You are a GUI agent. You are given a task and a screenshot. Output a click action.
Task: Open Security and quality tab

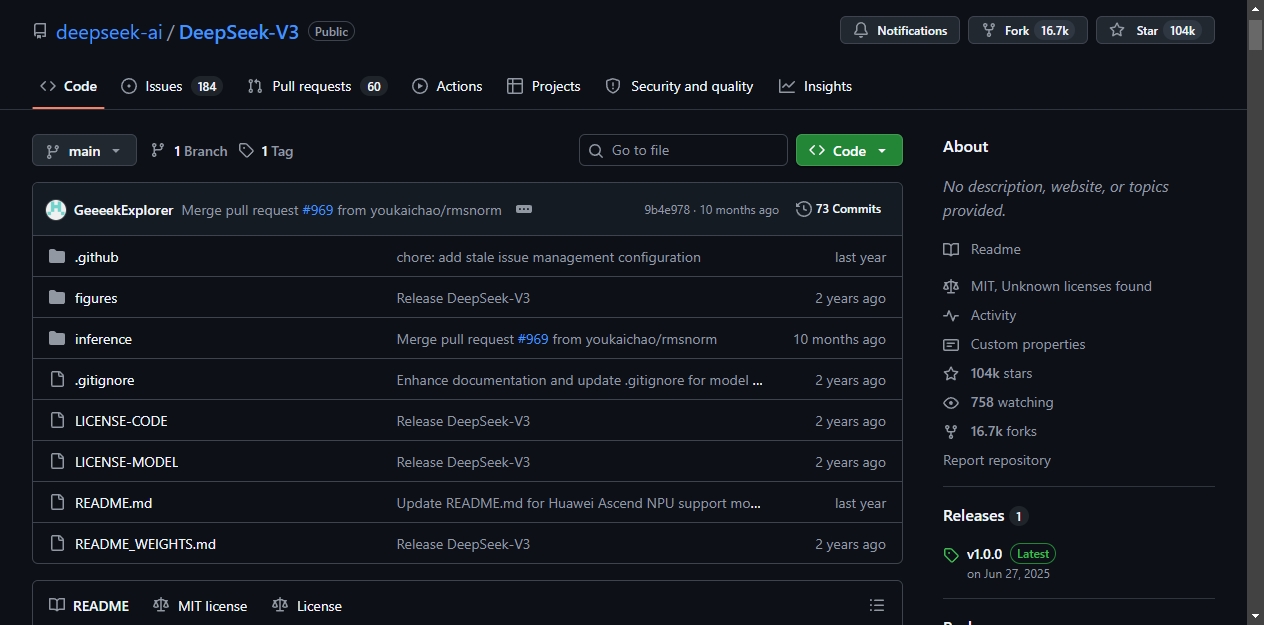680,86
